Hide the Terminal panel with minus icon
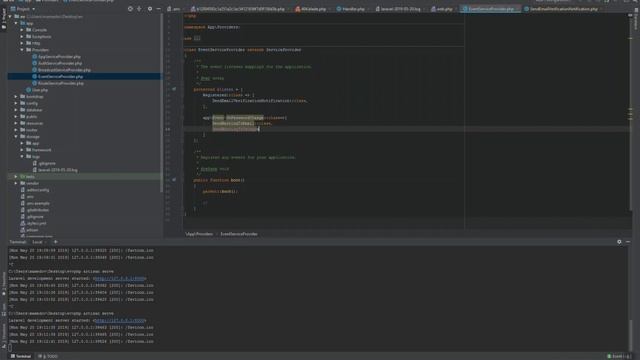The image size is (640, 360). coord(628,242)
